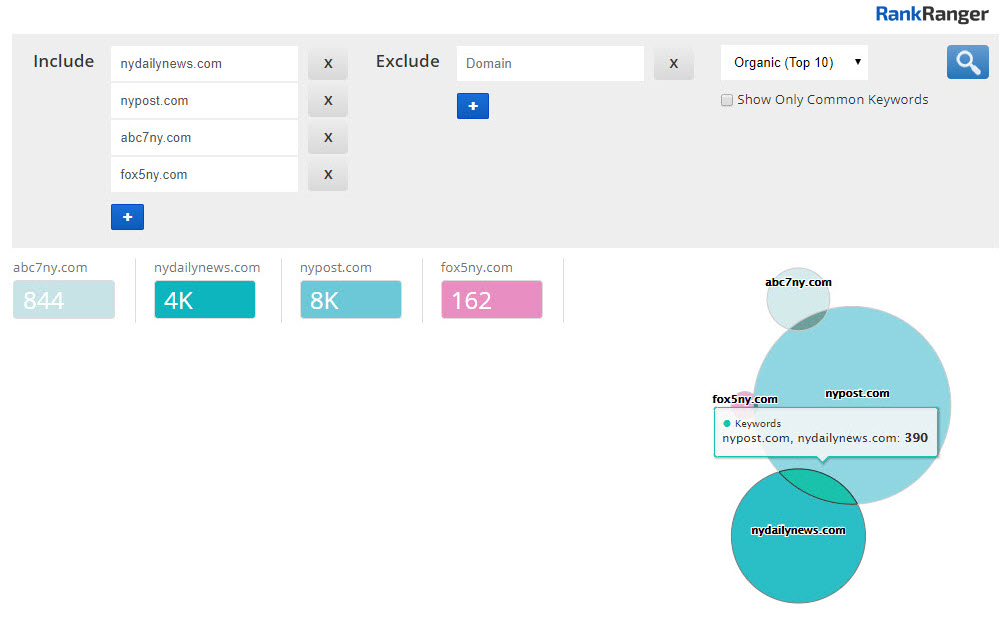Click the nydailynews.com heading above 4K

tap(207, 267)
